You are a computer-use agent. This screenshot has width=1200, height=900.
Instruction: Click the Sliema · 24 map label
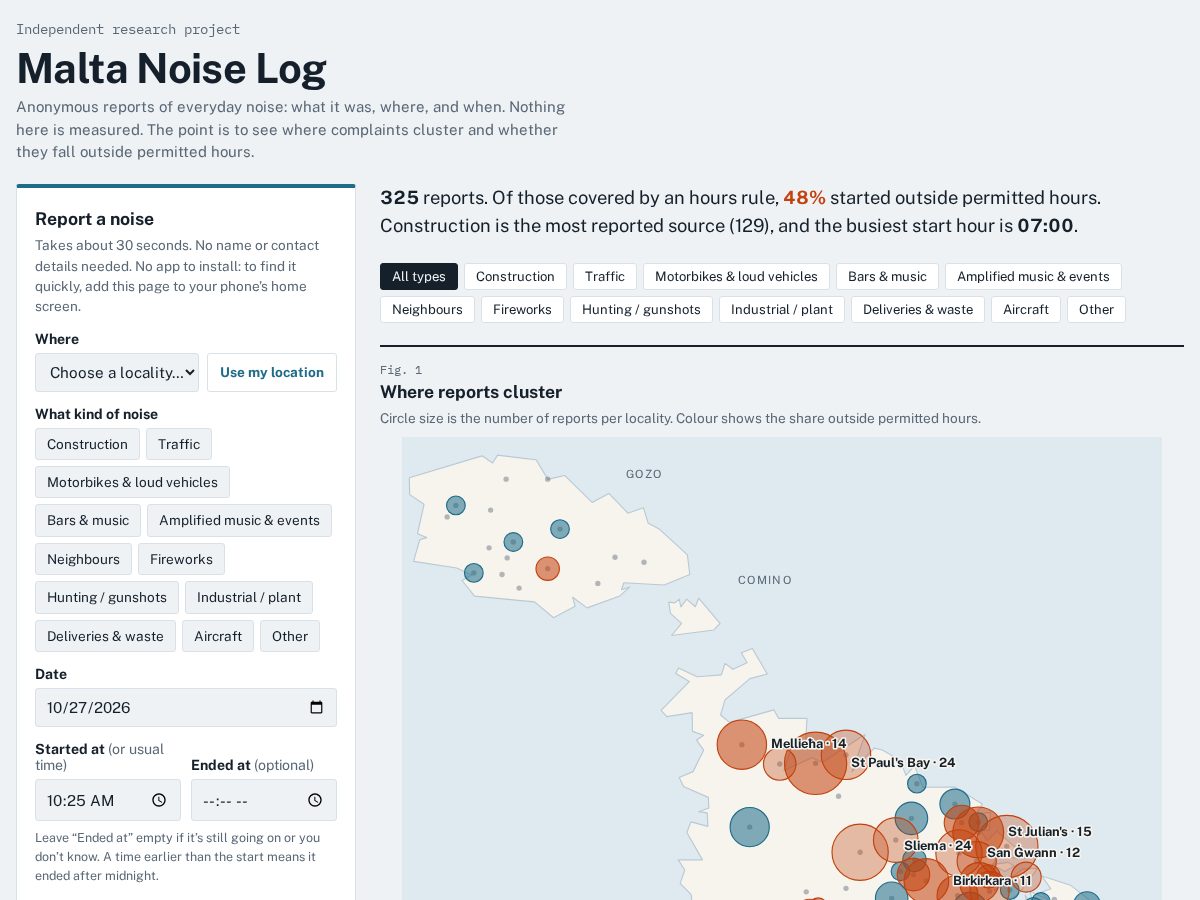click(x=938, y=845)
